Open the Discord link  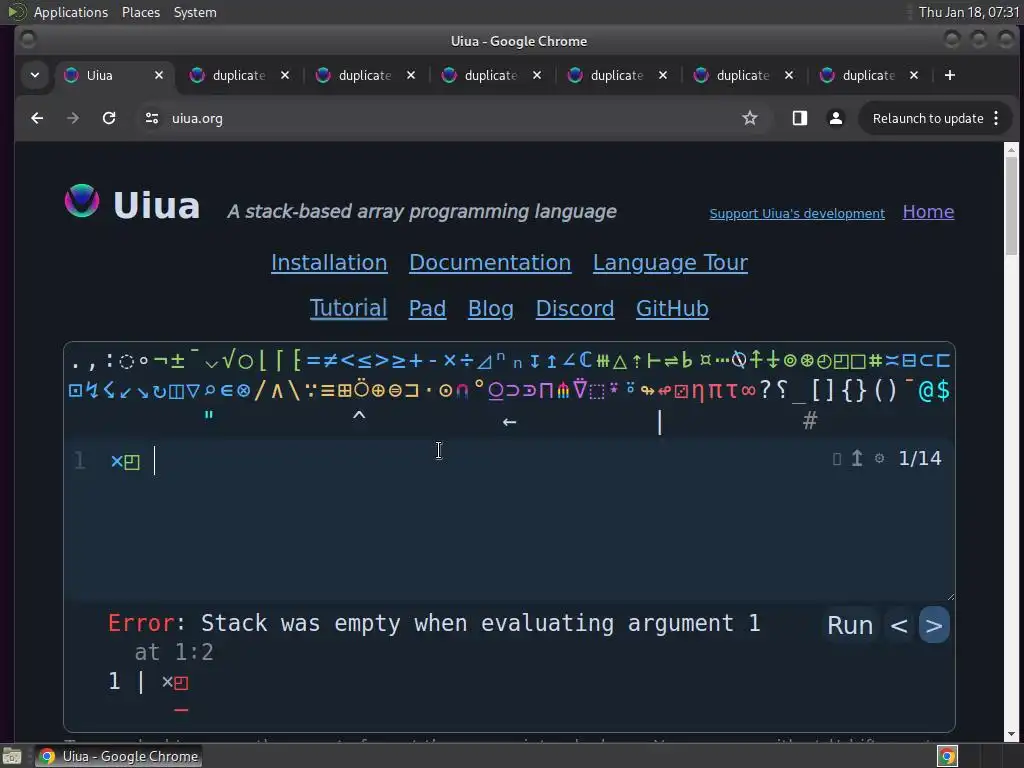(x=575, y=308)
